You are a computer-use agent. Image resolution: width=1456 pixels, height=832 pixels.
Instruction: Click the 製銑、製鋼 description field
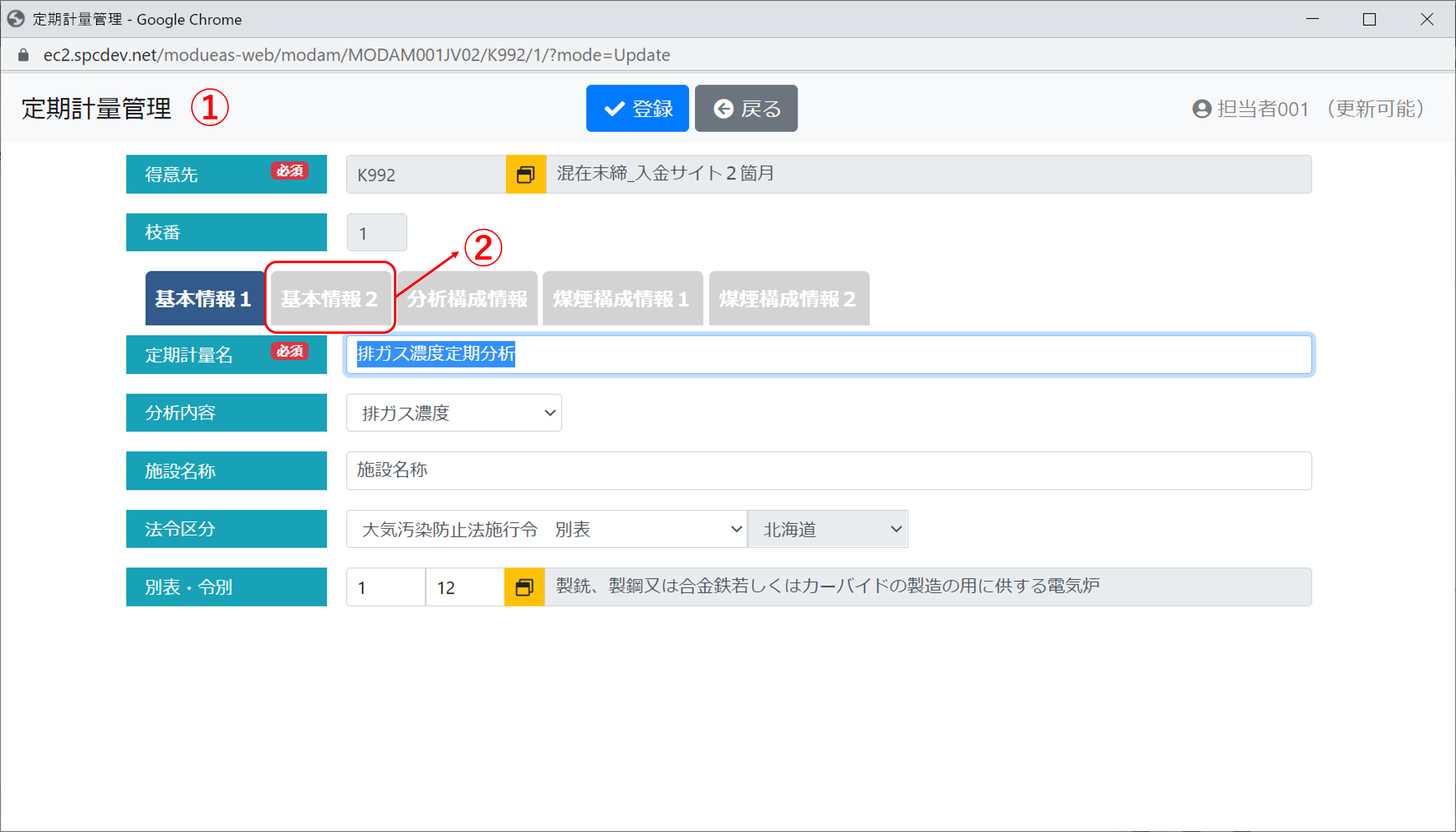click(x=929, y=587)
